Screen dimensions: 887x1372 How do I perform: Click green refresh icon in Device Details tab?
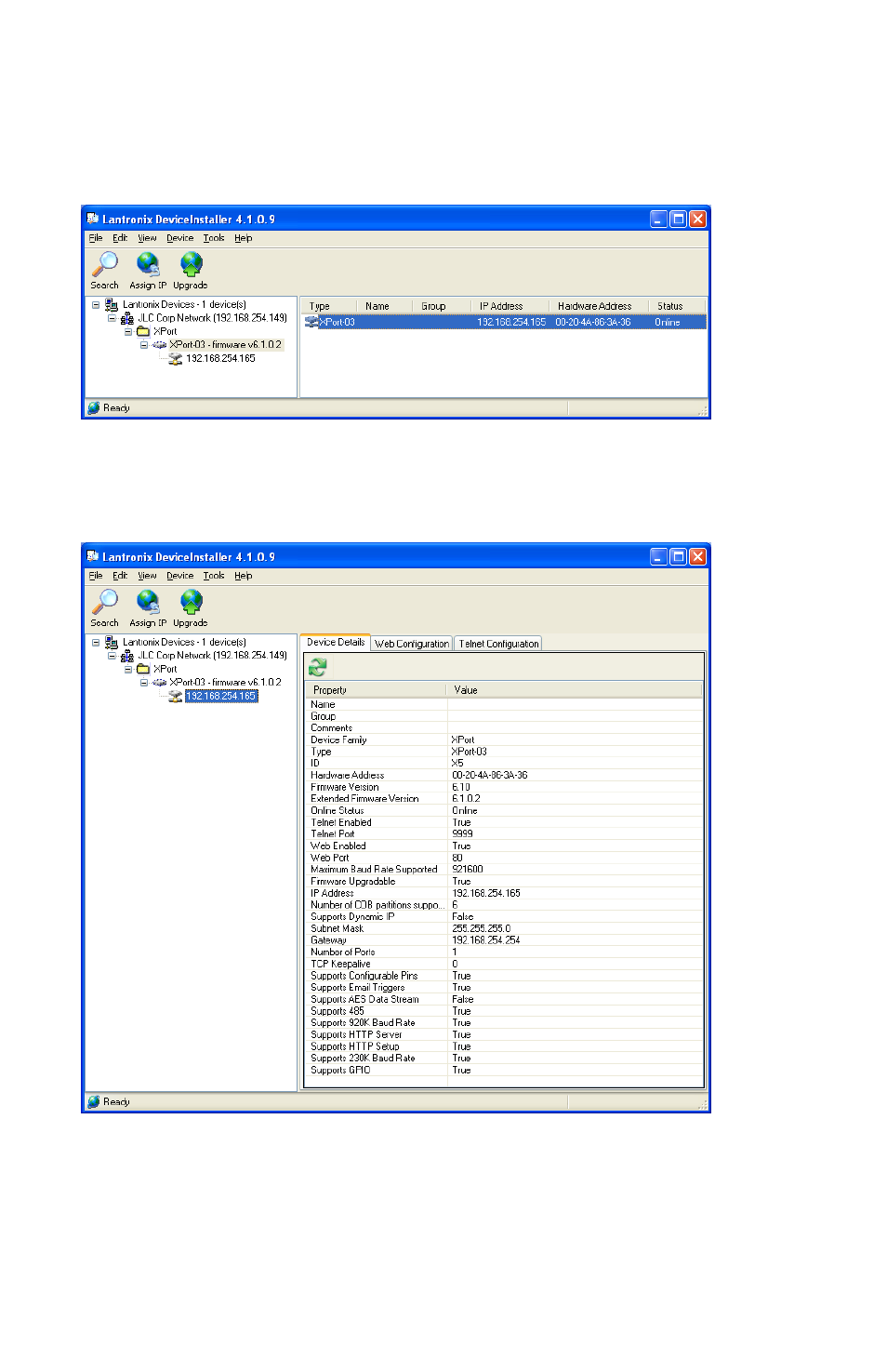(318, 667)
